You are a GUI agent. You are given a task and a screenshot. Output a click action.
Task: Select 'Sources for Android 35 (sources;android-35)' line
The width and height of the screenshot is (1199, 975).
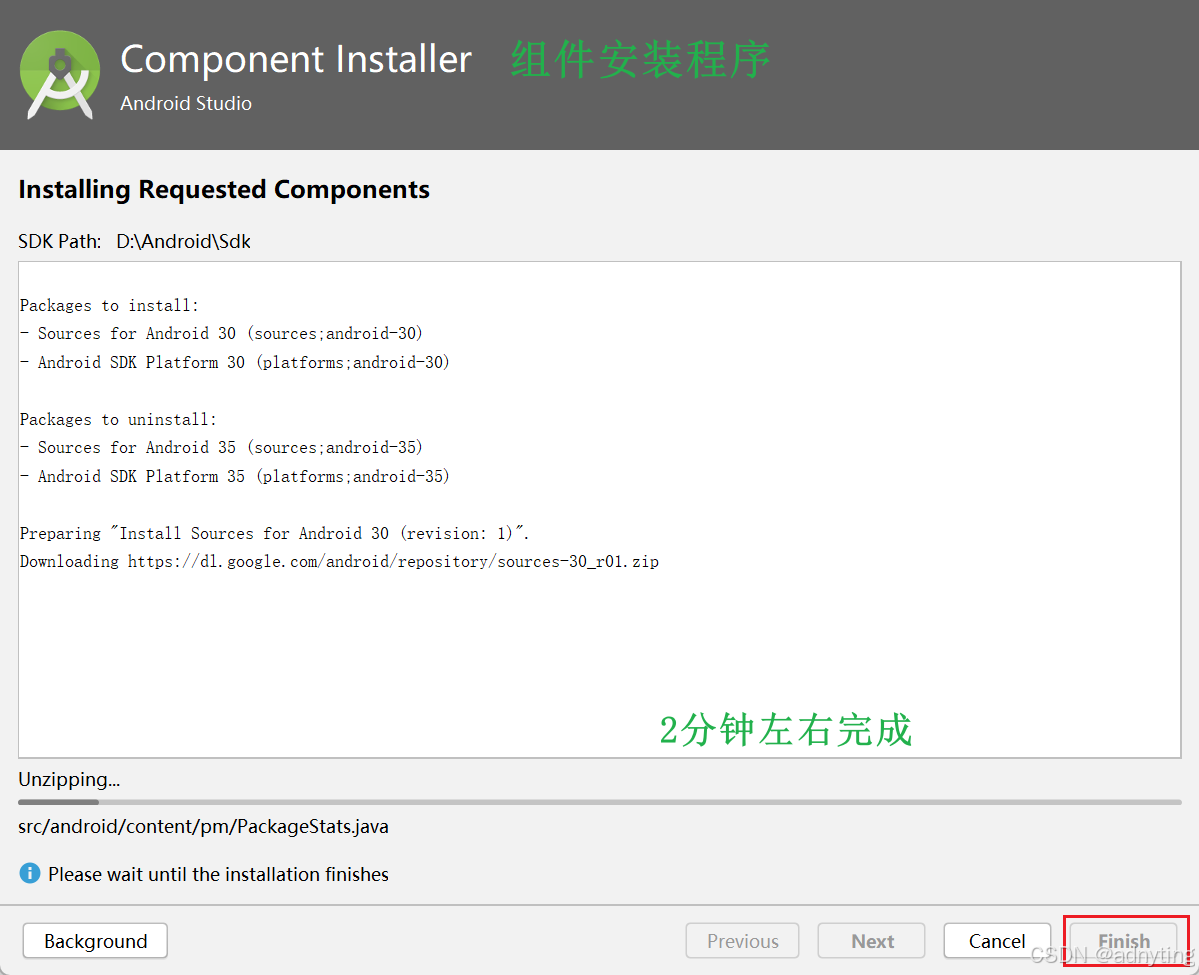click(222, 447)
